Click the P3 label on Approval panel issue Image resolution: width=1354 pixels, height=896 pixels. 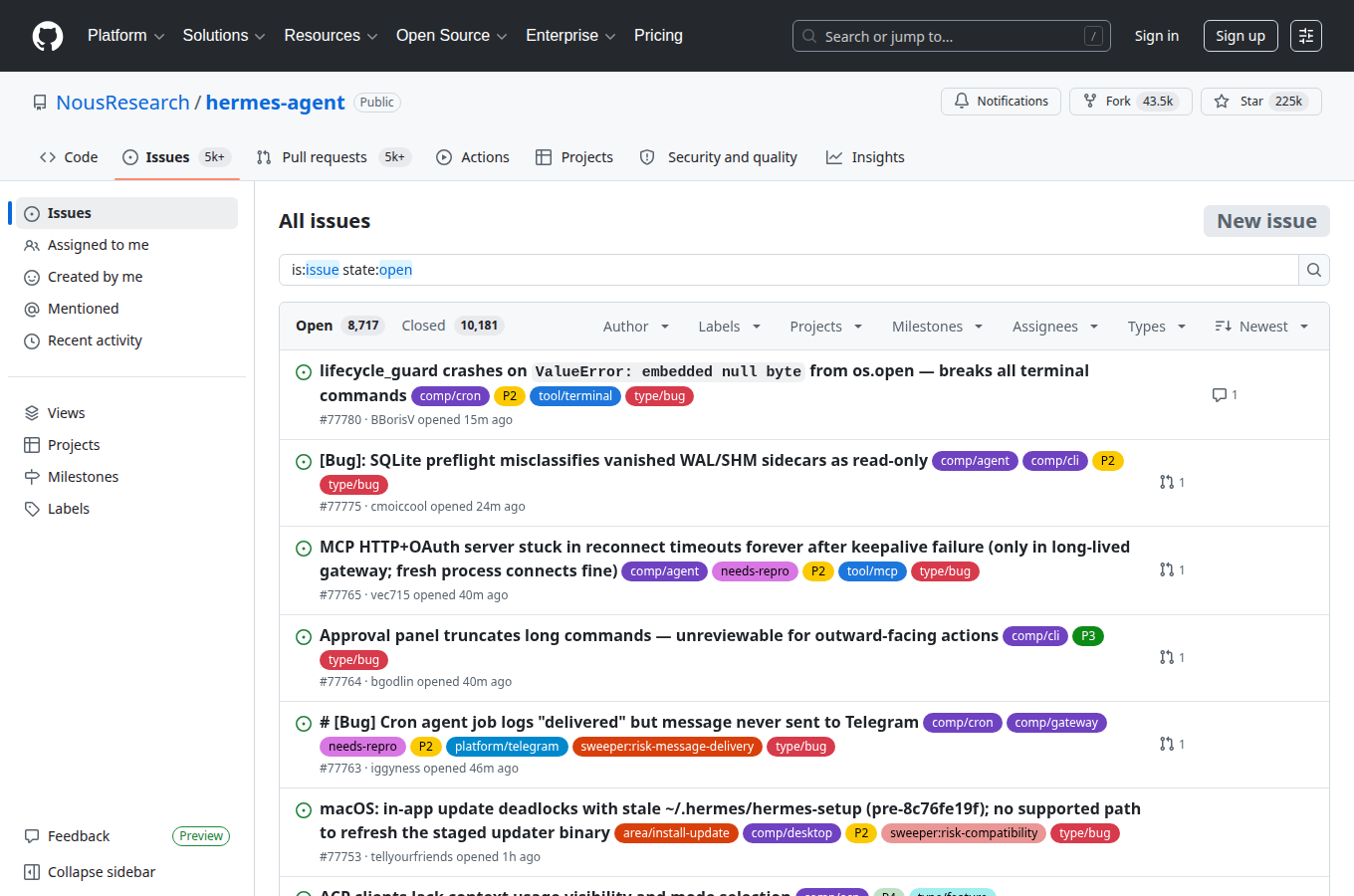tap(1088, 636)
